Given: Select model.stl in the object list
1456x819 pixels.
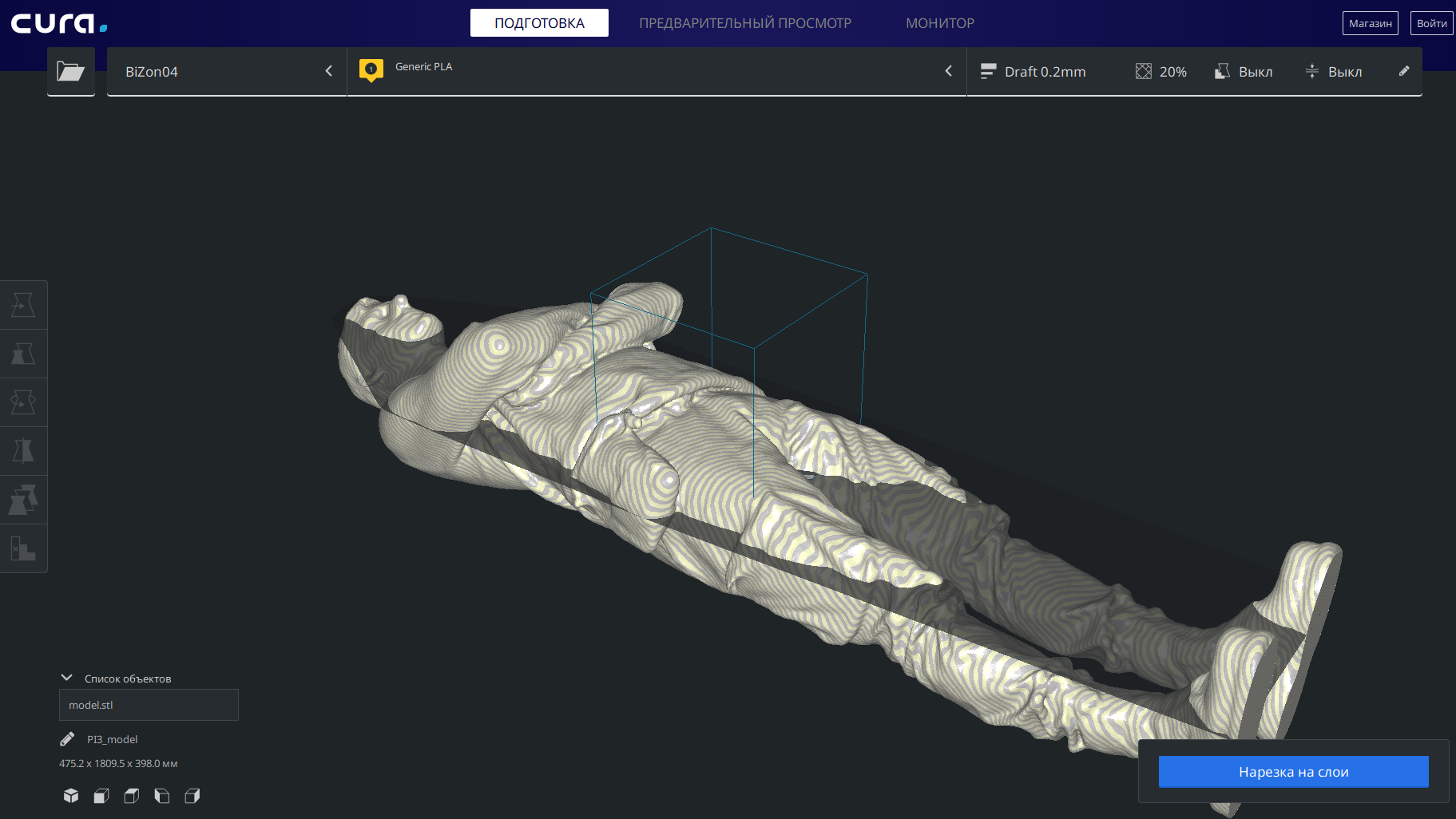Looking at the screenshot, I should pyautogui.click(x=149, y=705).
